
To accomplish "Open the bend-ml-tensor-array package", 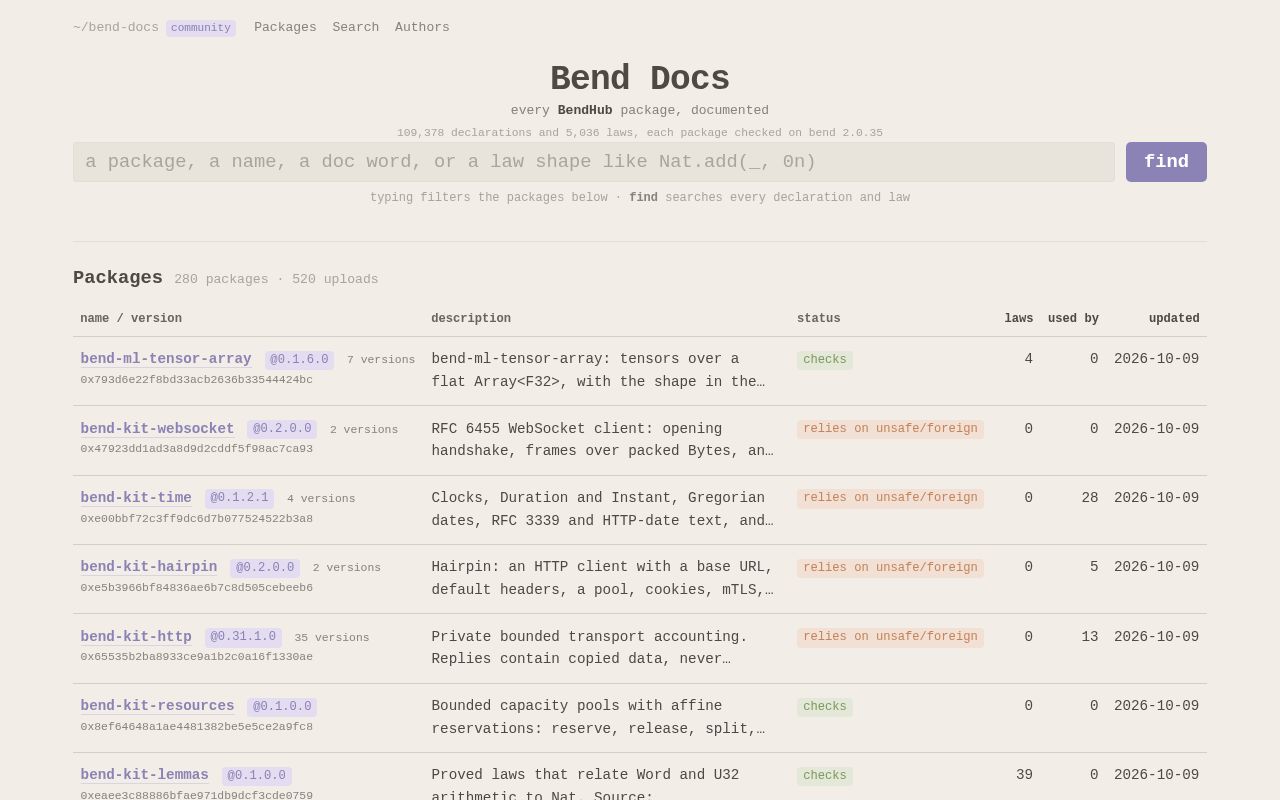I will (166, 359).
